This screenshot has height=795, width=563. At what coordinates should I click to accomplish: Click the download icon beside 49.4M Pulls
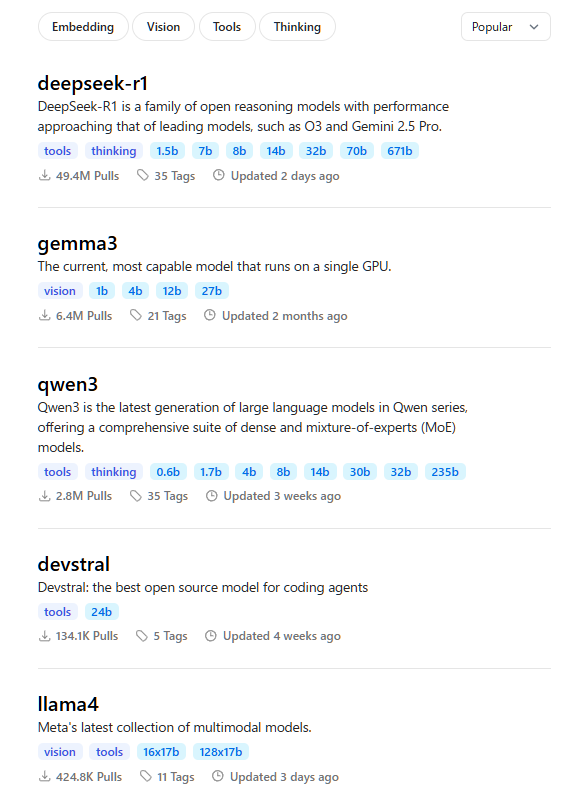[45, 175]
